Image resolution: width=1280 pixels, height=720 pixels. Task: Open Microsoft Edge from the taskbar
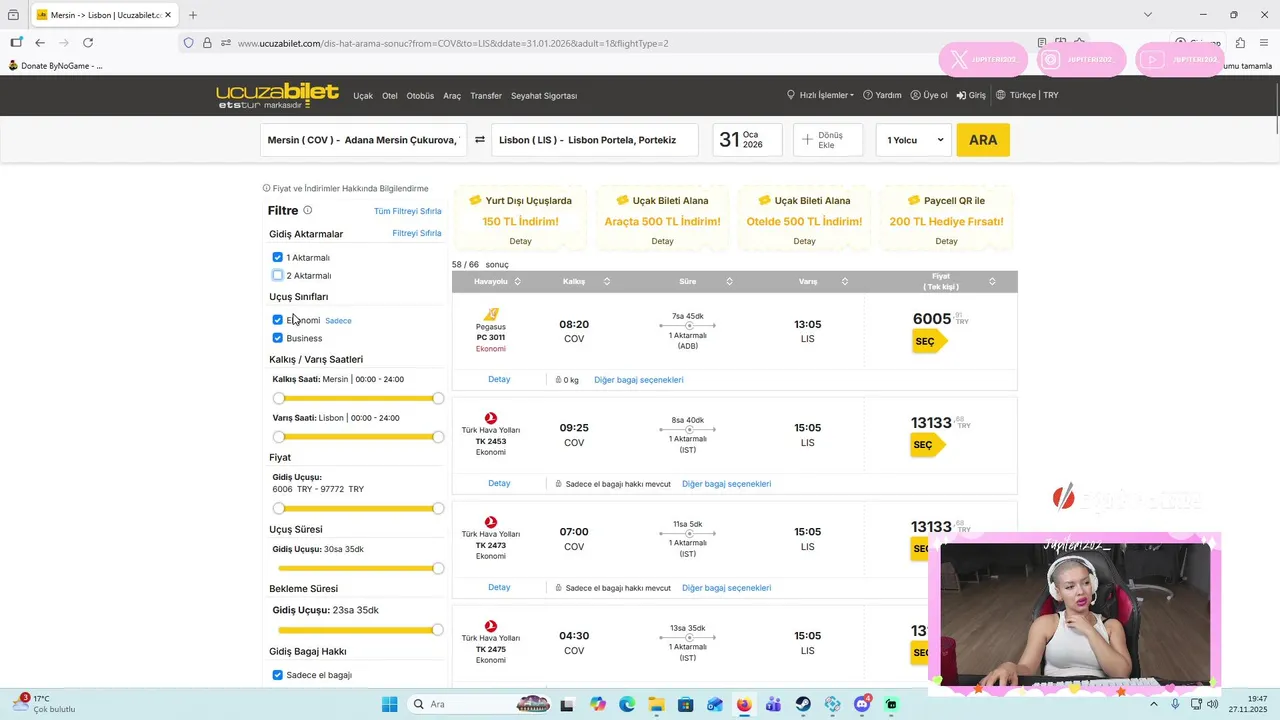pyautogui.click(x=627, y=704)
